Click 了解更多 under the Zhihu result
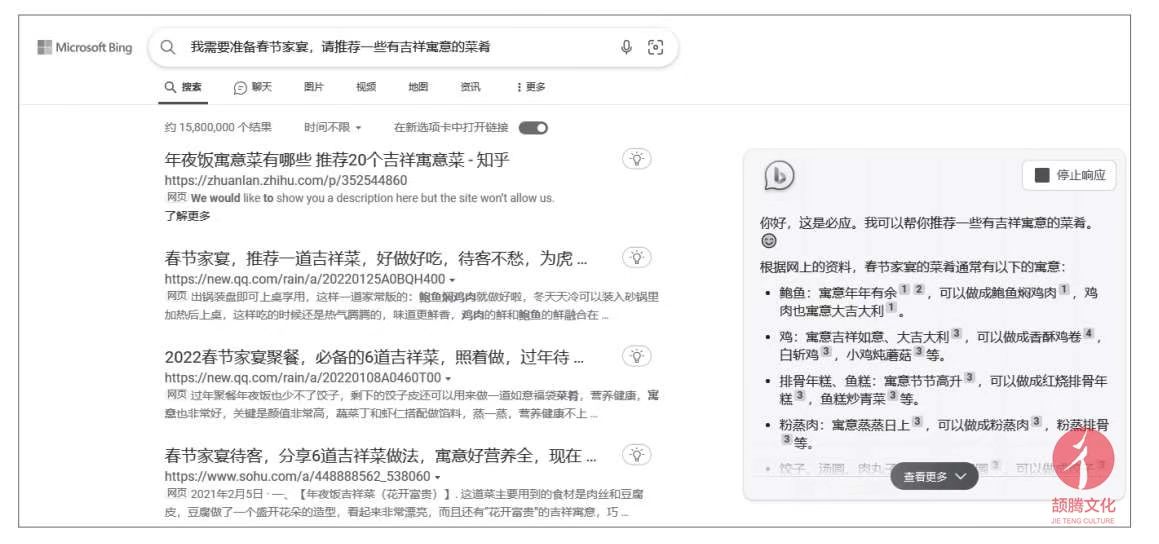Viewport: 1159px width, 544px height. 187,216
